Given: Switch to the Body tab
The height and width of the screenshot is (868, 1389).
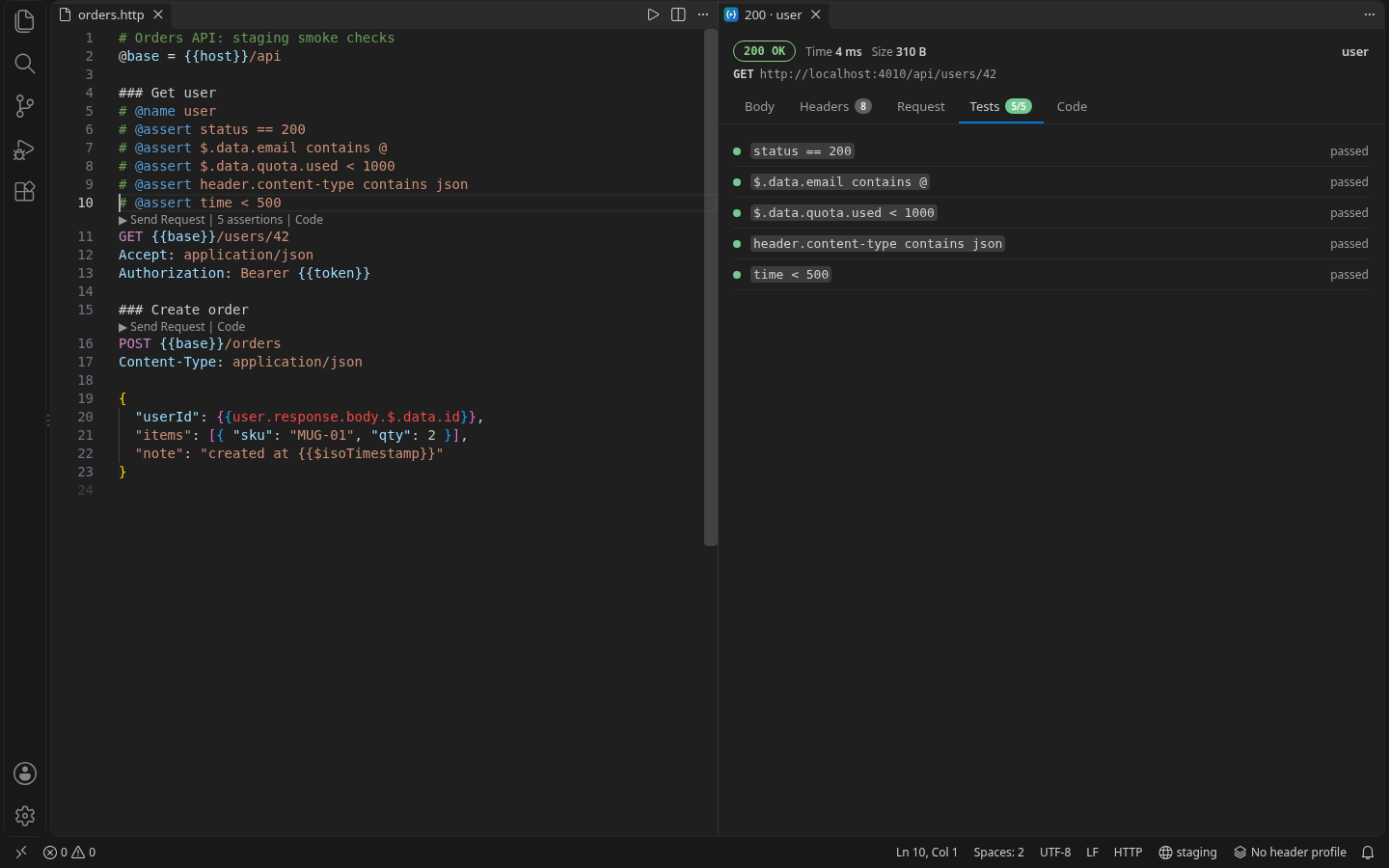Looking at the screenshot, I should coord(759,106).
